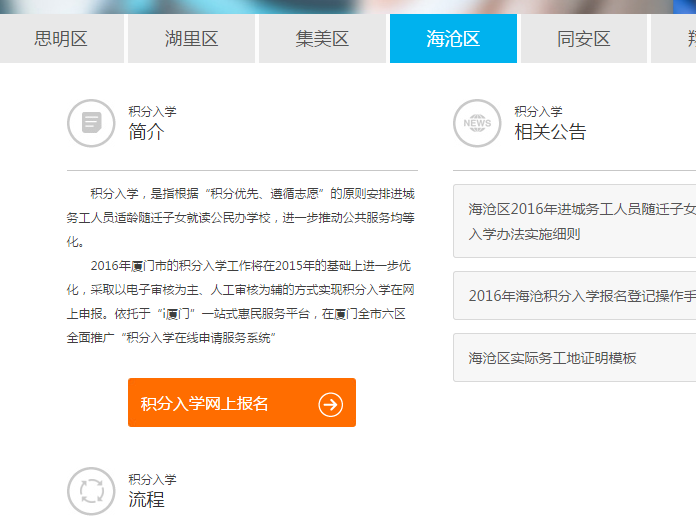Click the 积分入学网上报名 button text

pos(205,404)
